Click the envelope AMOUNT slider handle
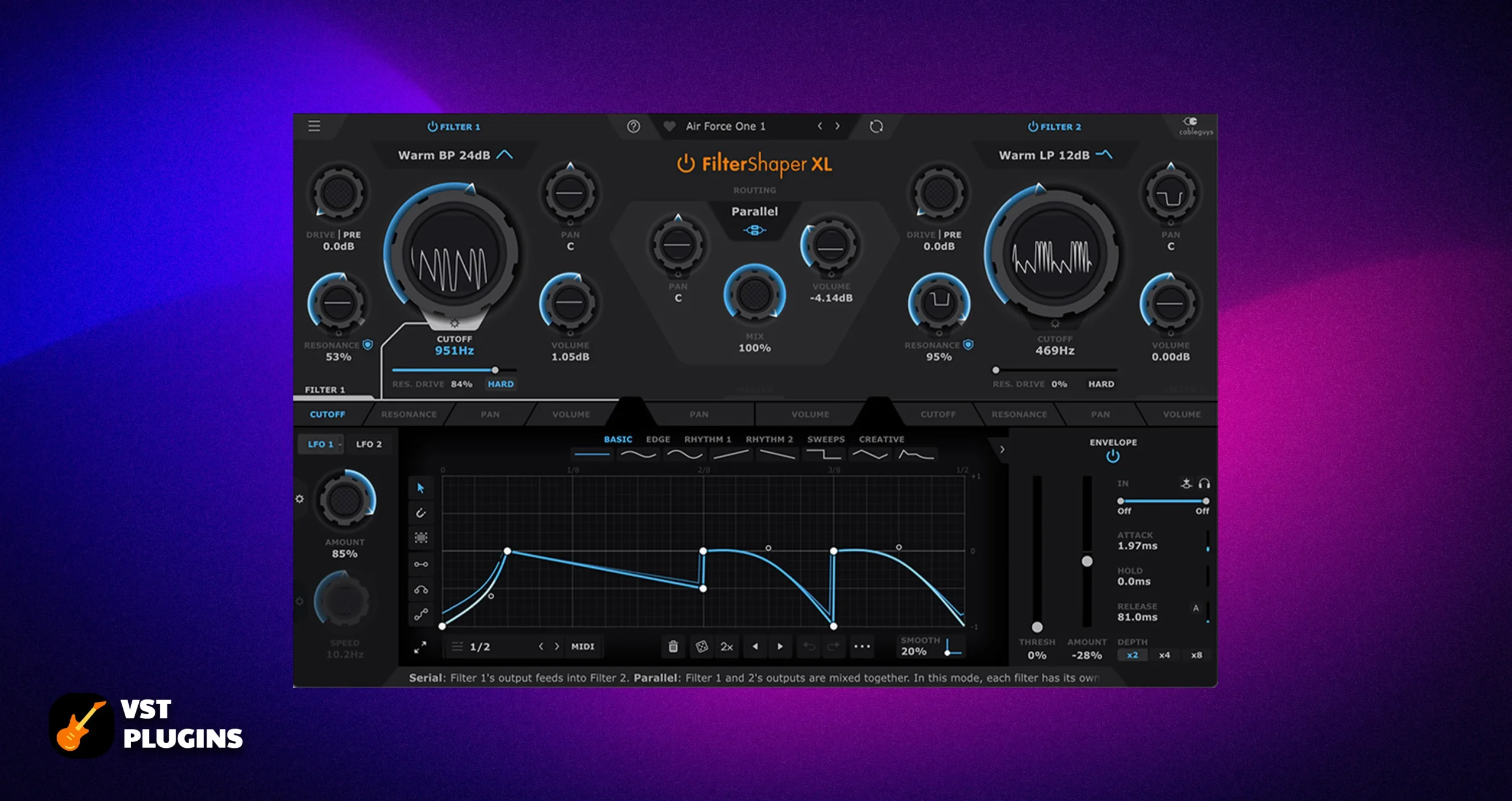 click(x=1087, y=561)
